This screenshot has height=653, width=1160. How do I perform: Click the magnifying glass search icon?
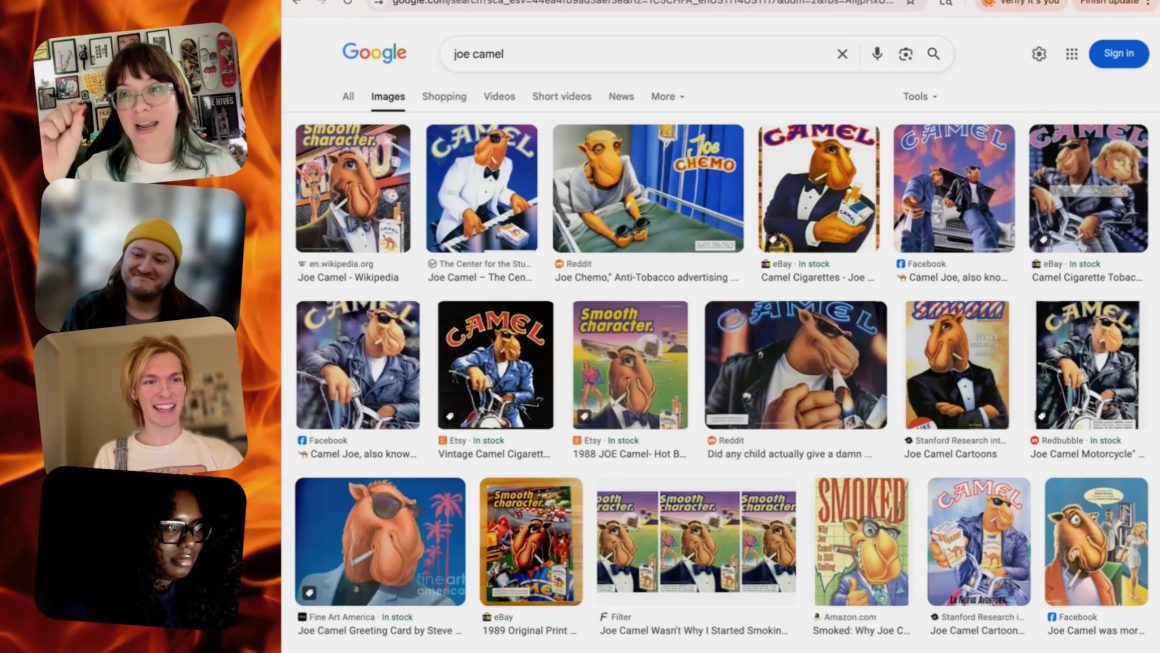tap(934, 54)
